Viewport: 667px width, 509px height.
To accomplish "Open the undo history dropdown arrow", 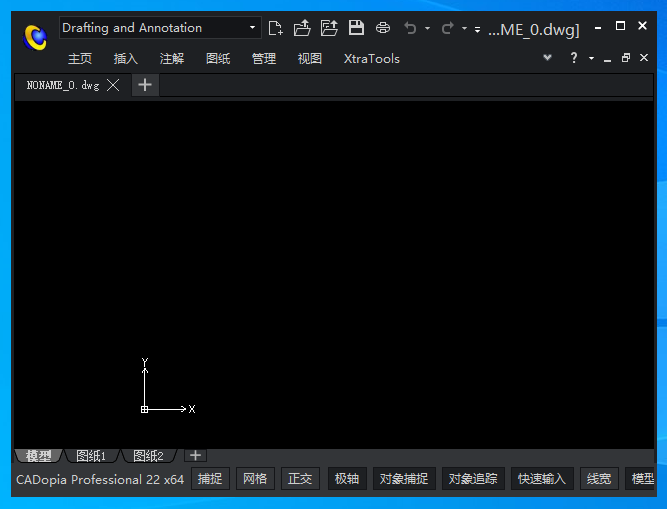I will point(427,28).
